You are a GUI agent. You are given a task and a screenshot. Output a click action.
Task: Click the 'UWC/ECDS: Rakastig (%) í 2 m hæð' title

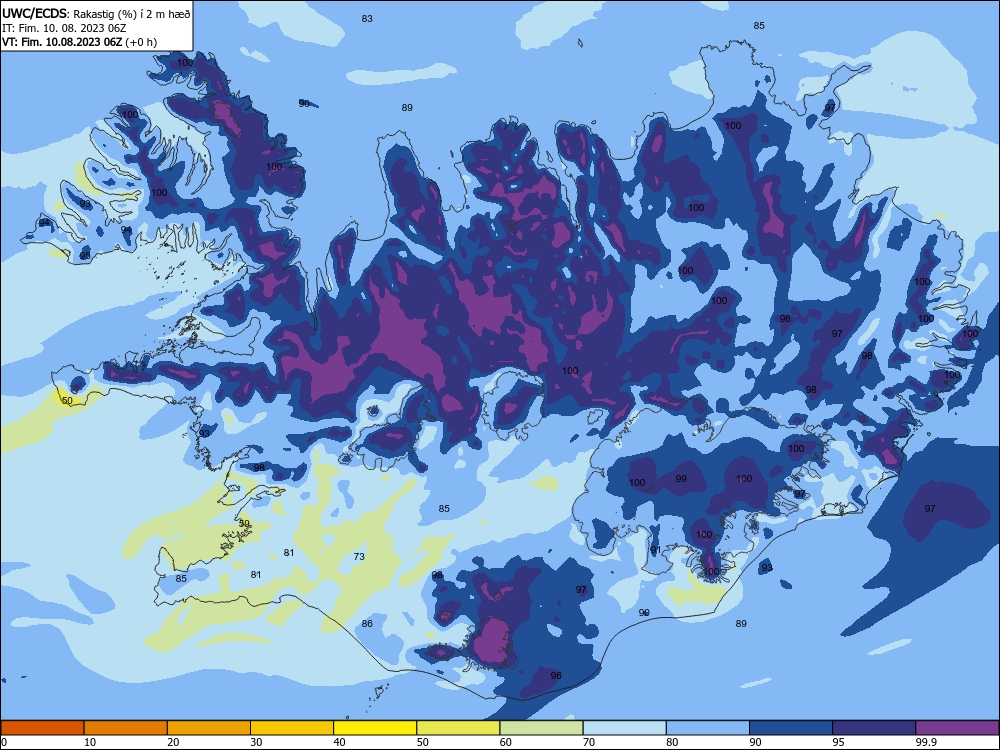click(x=96, y=13)
